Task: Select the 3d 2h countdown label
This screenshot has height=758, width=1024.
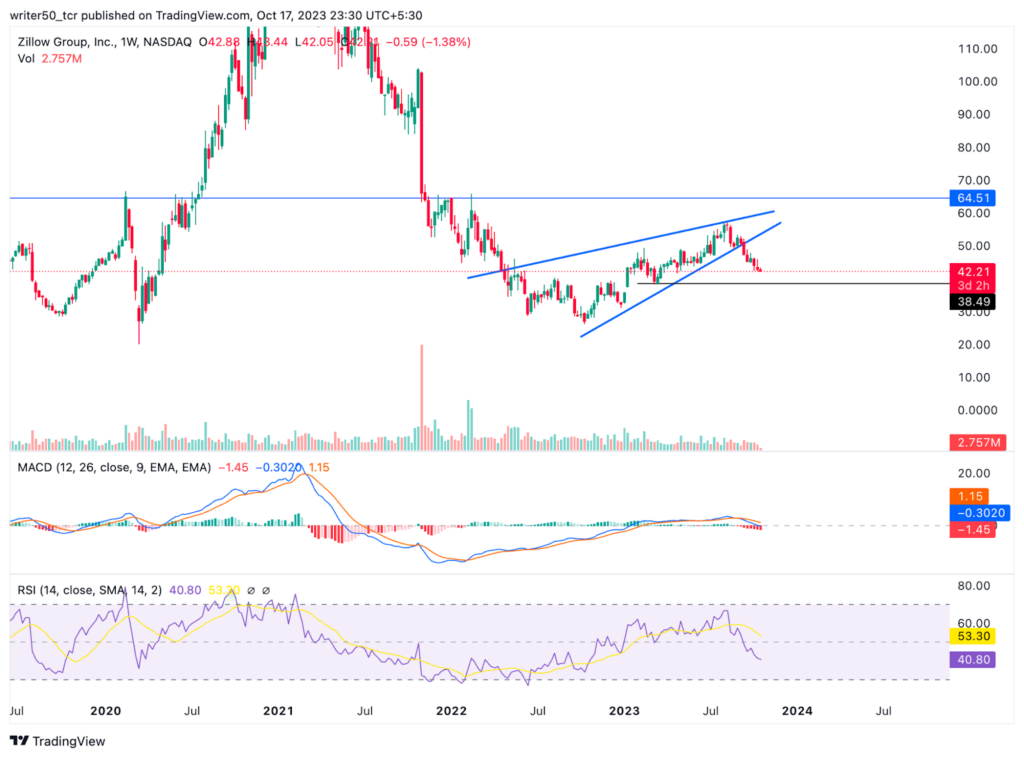Action: tap(972, 285)
